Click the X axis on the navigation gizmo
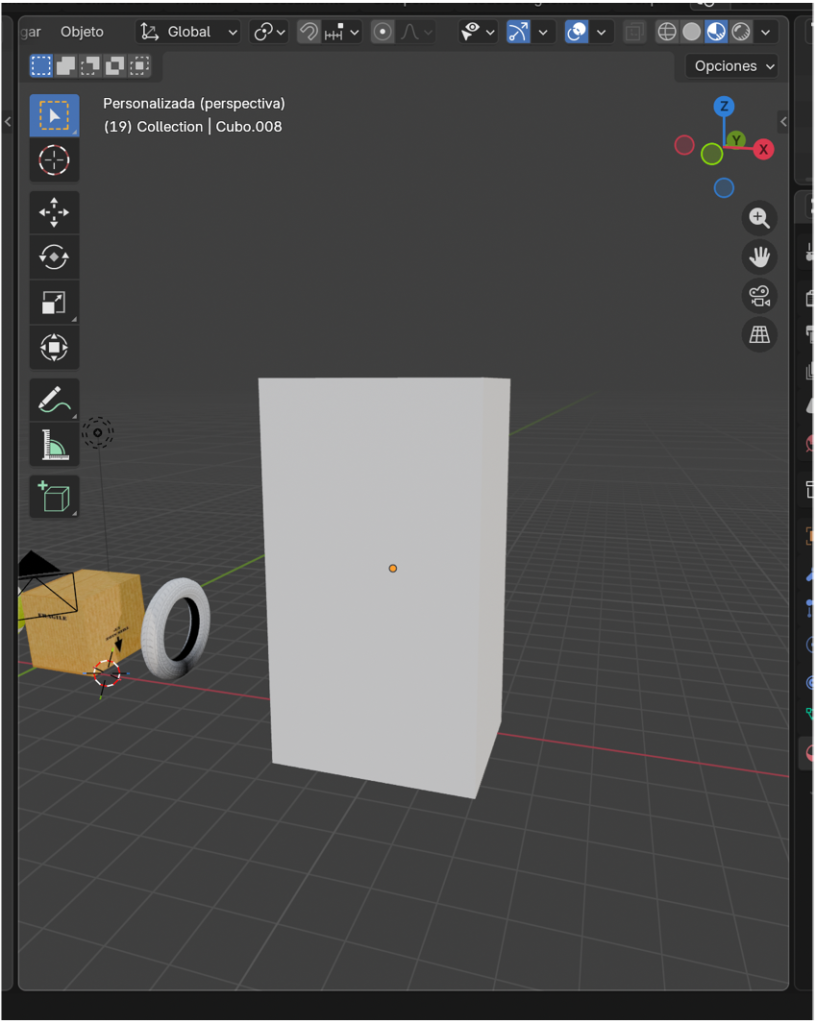This screenshot has width=816, height=1024. point(763,149)
